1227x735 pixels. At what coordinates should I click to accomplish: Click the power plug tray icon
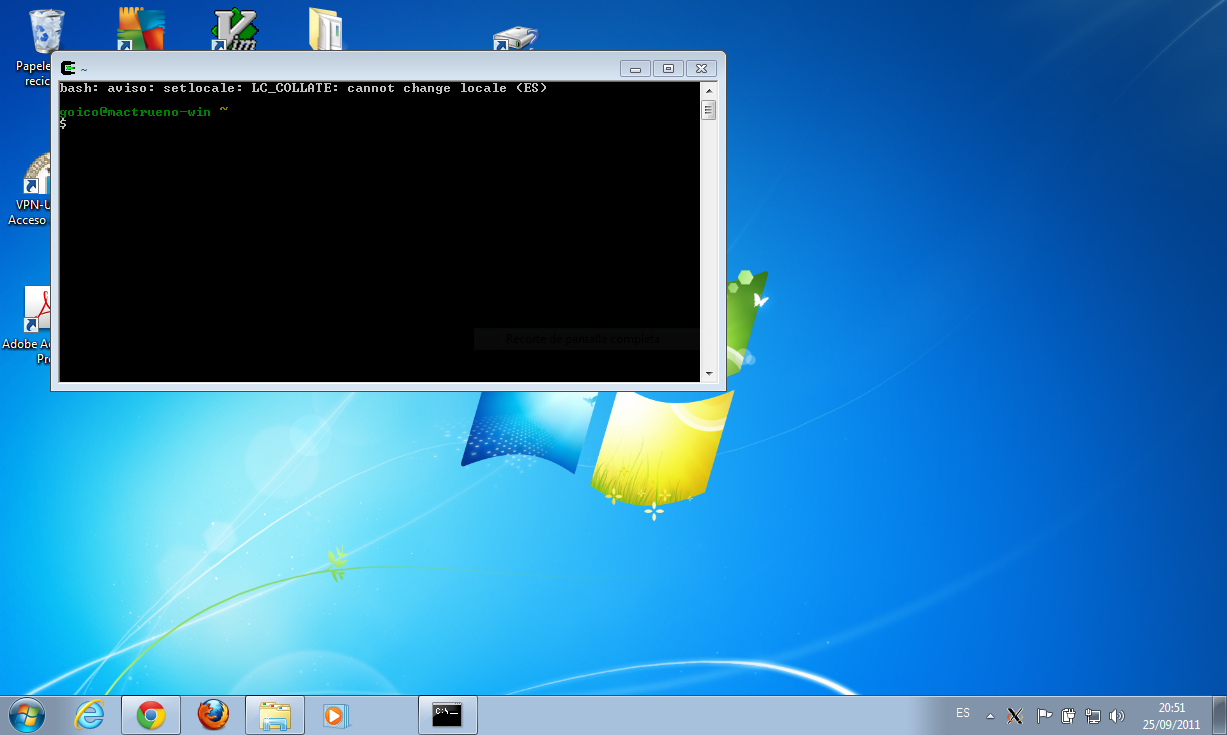(x=1068, y=716)
